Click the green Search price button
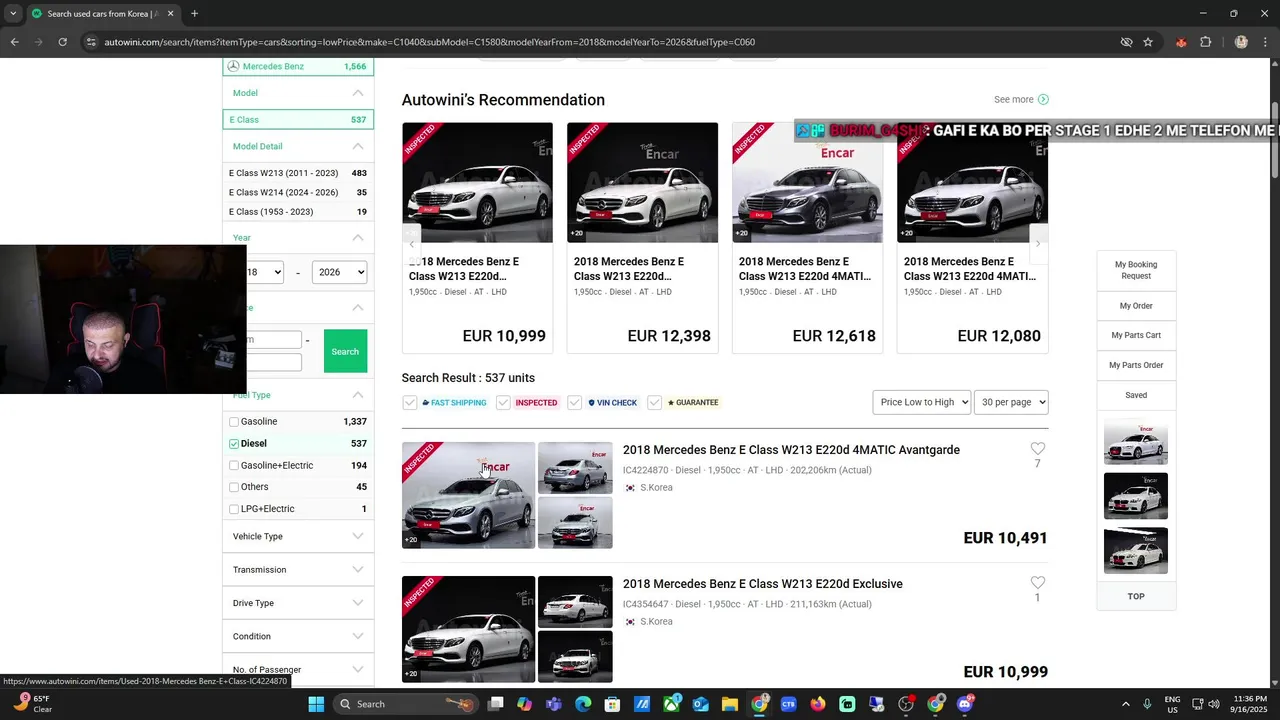The image size is (1280, 720). (345, 351)
